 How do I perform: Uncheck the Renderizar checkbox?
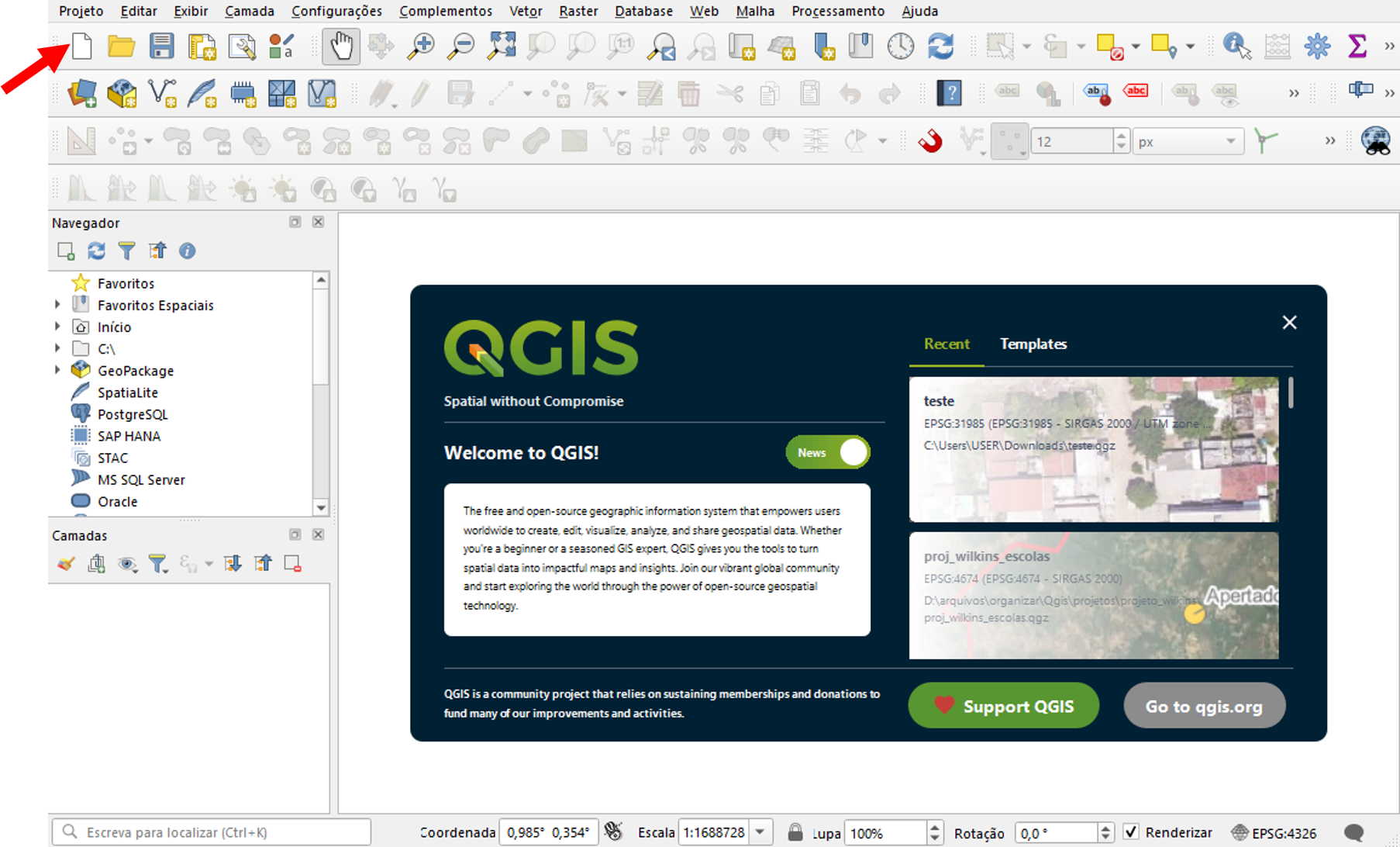point(1131,832)
